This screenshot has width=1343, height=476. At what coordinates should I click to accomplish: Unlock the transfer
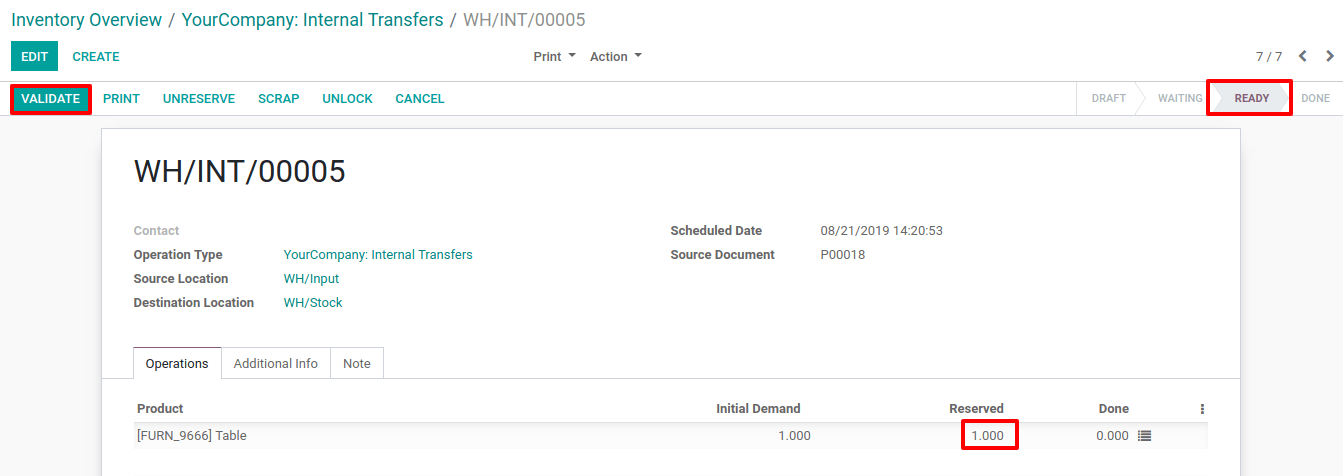pos(347,99)
